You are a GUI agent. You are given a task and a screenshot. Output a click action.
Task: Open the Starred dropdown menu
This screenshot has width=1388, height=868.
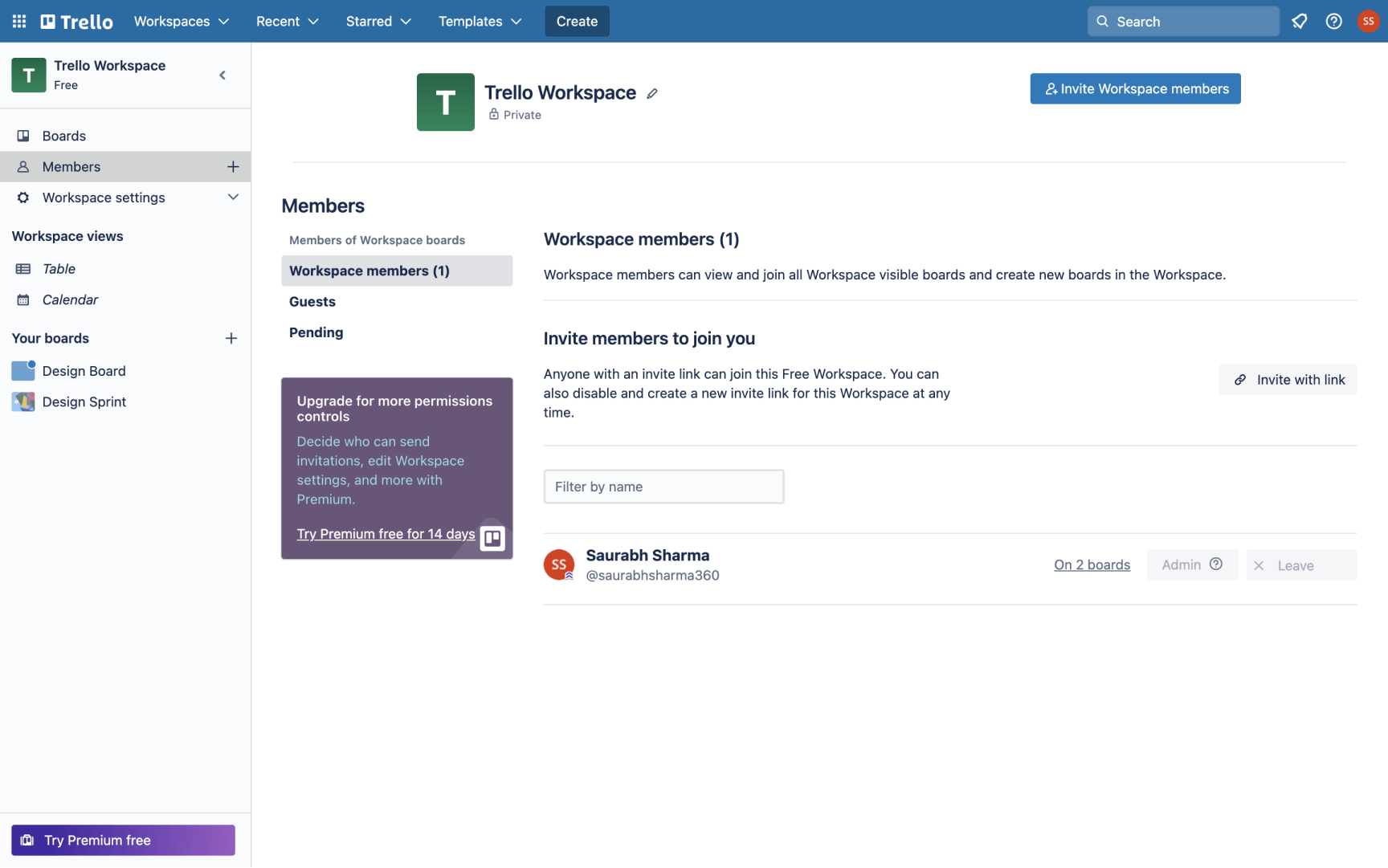tap(378, 22)
